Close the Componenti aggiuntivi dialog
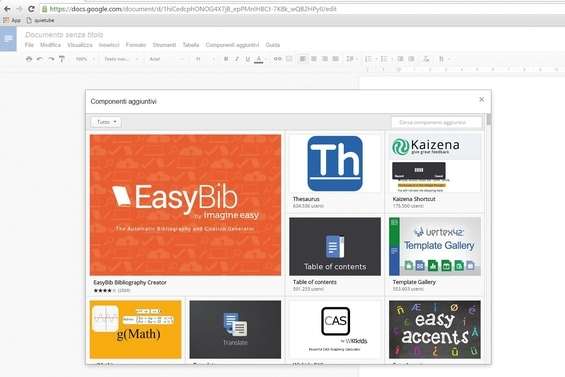 (481, 99)
